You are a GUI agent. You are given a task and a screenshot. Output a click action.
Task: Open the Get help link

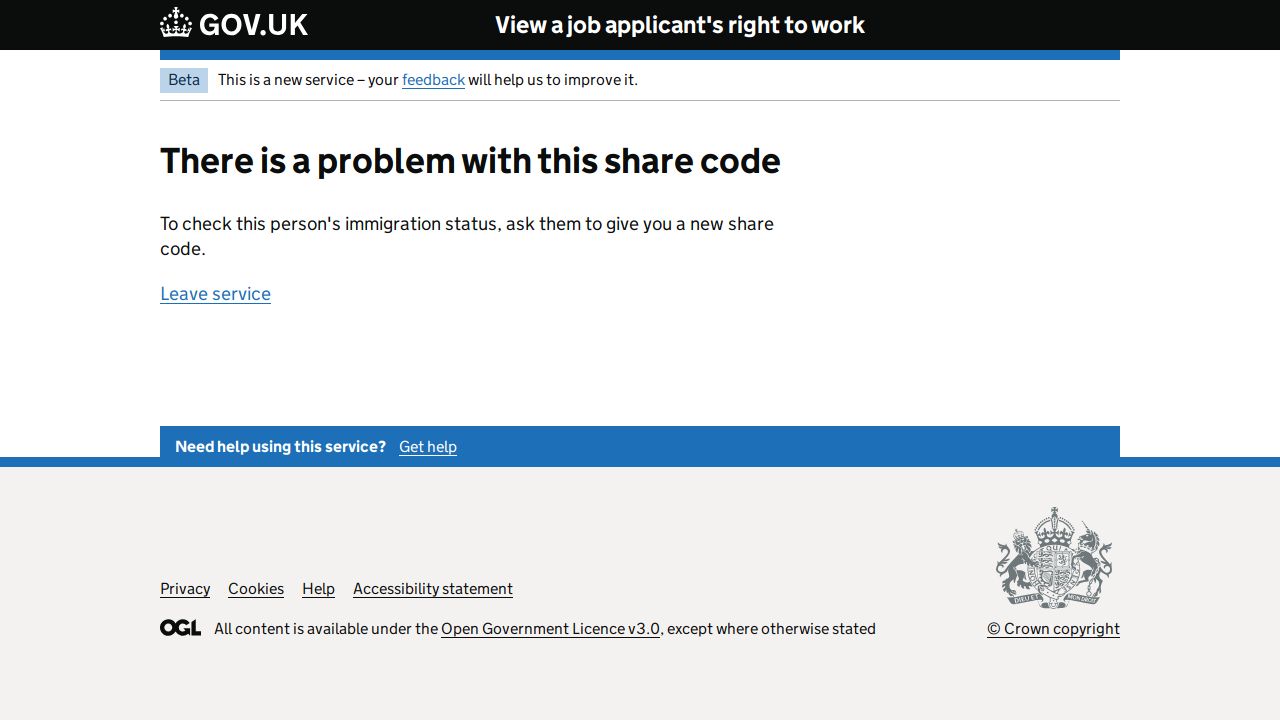tap(428, 447)
